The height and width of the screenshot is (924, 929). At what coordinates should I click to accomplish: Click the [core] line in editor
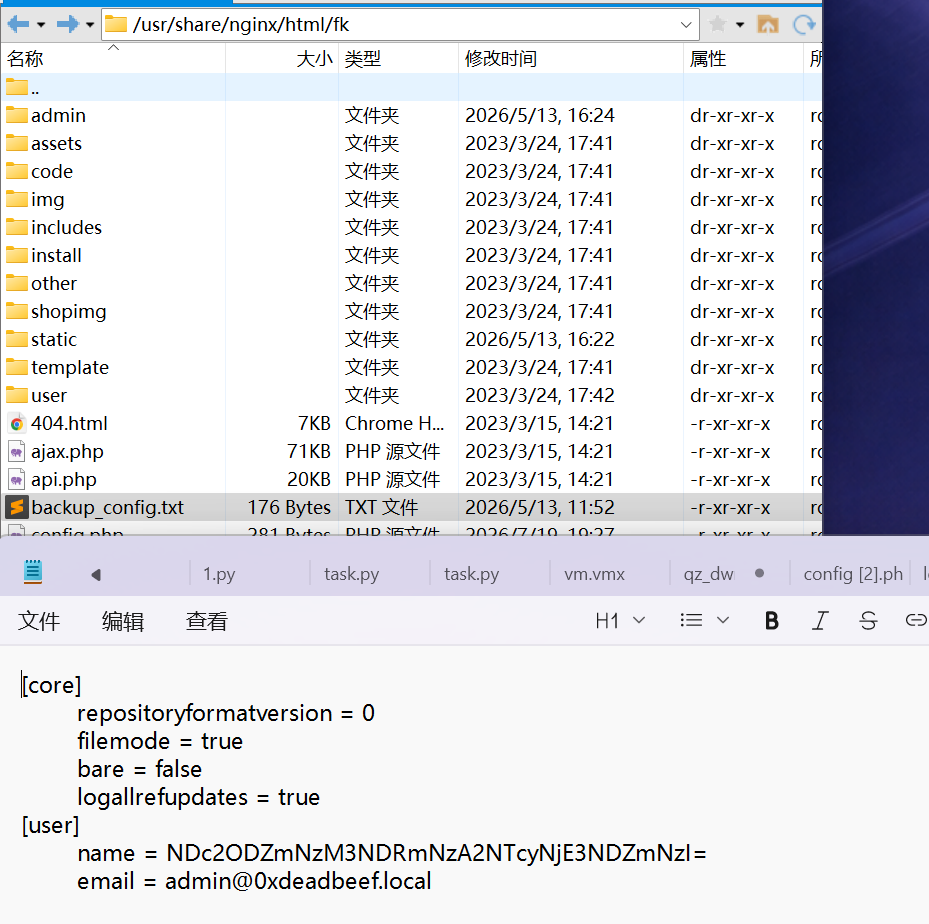tap(52, 685)
